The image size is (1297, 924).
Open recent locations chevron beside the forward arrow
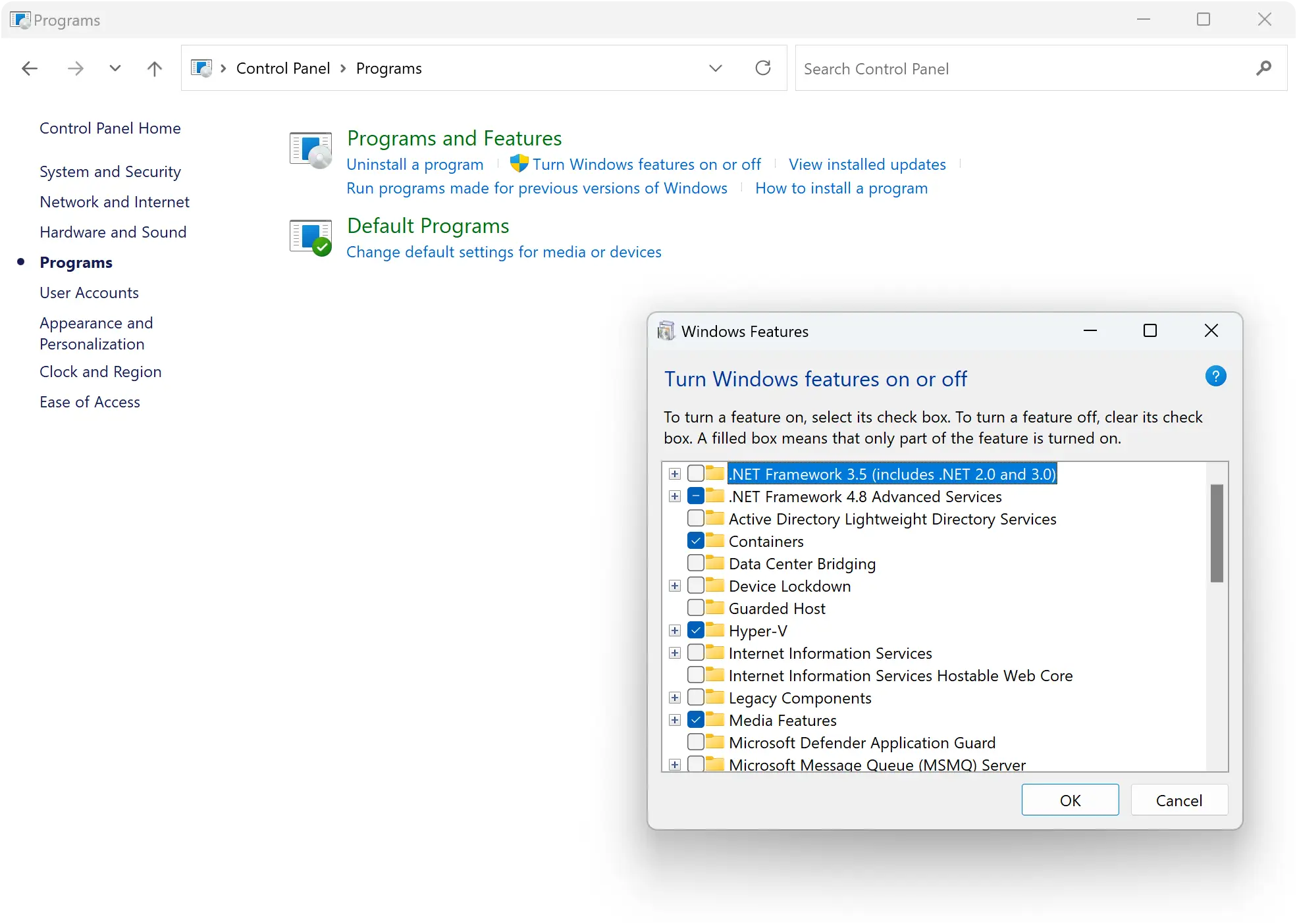pyautogui.click(x=115, y=68)
